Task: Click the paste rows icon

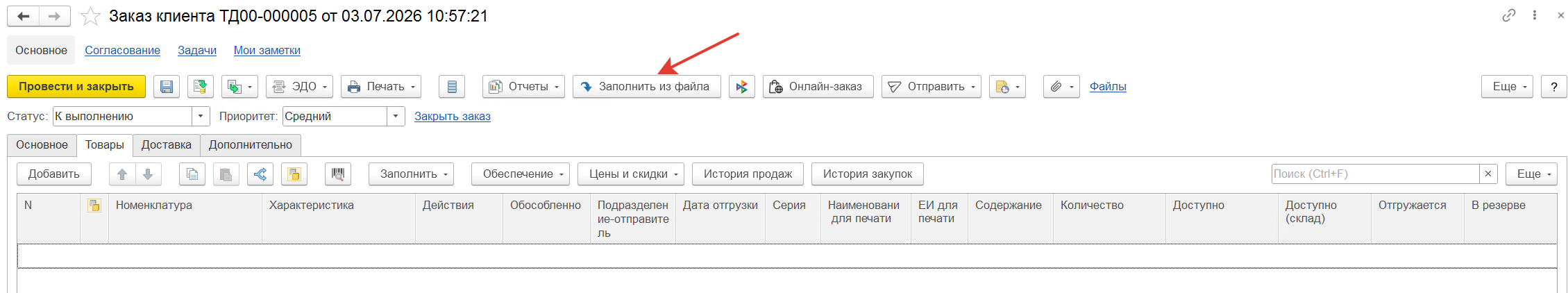Action: [226, 174]
